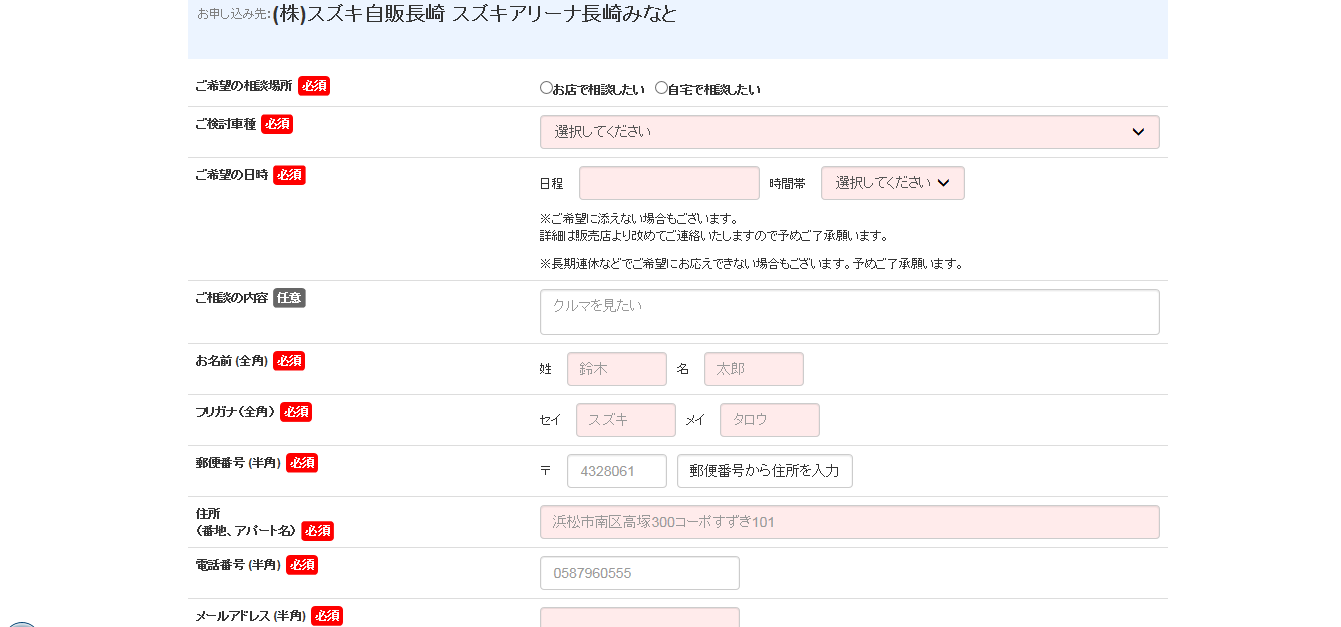The image size is (1341, 627).
Task: Click the dealer name スズキアリーナ長崎みなと heading
Action: [474, 14]
